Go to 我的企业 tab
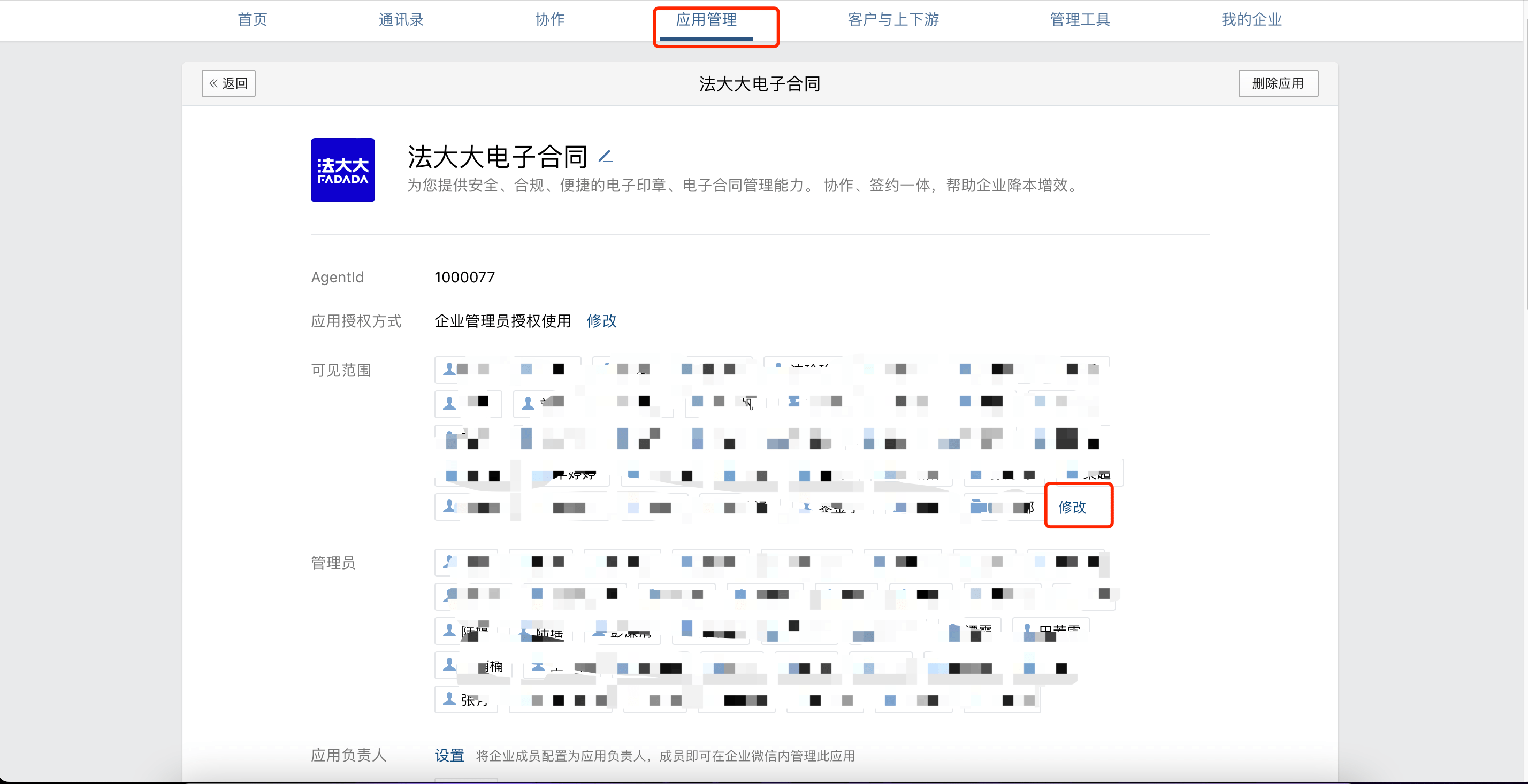Viewport: 1528px width, 784px height. [1251, 20]
